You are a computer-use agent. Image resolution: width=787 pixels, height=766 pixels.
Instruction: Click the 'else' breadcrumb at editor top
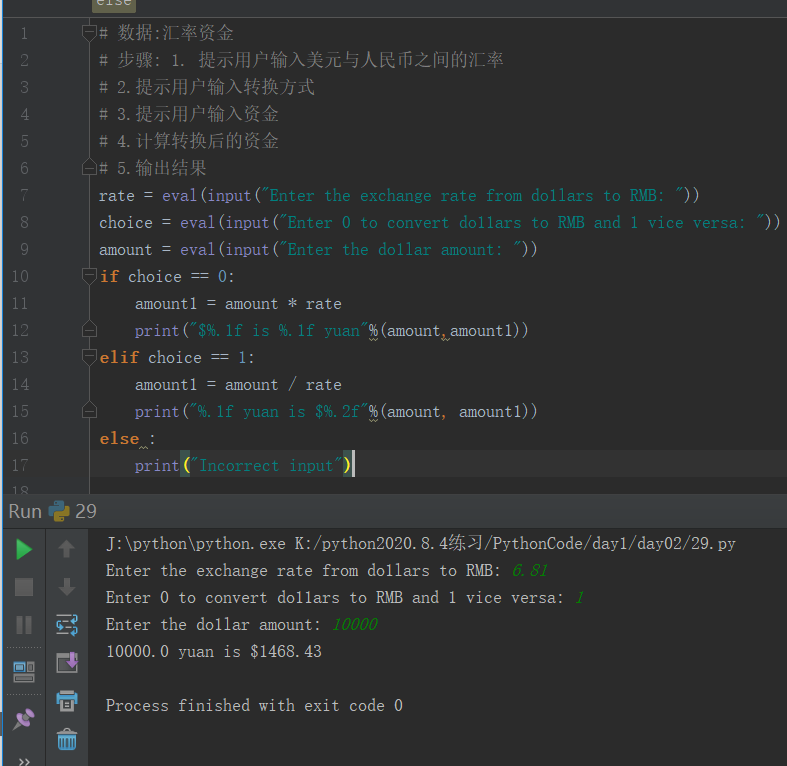113,4
